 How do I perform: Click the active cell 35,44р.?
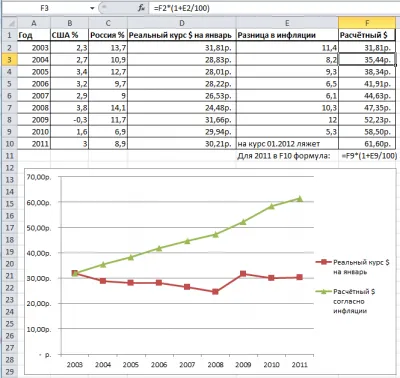367,60
